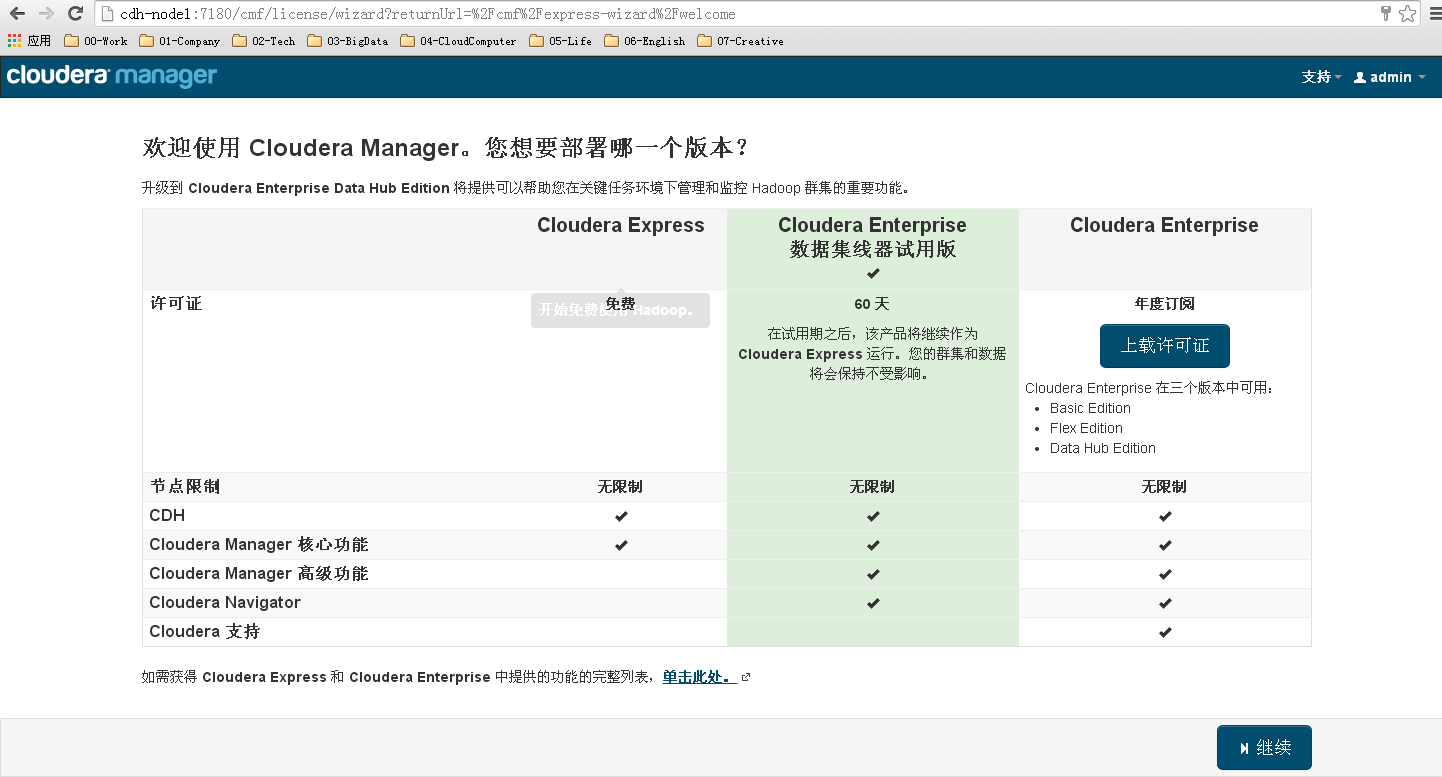Expand the 支持 support menu
The image size is (1442, 777).
pyautogui.click(x=1321, y=77)
